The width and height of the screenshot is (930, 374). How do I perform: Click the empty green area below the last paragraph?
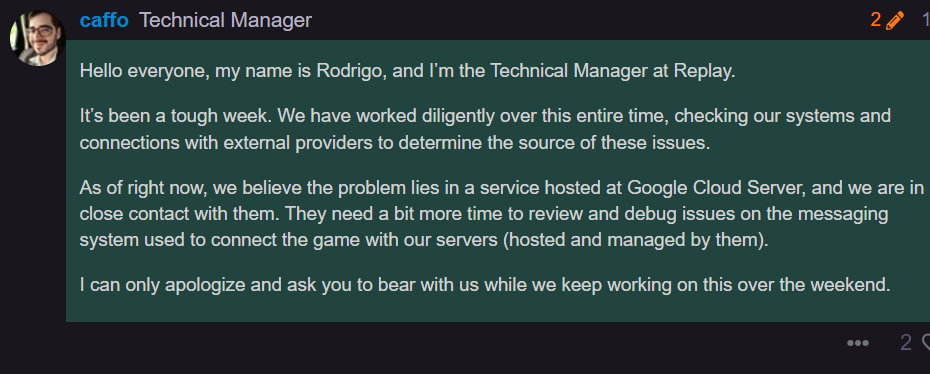[498, 309]
